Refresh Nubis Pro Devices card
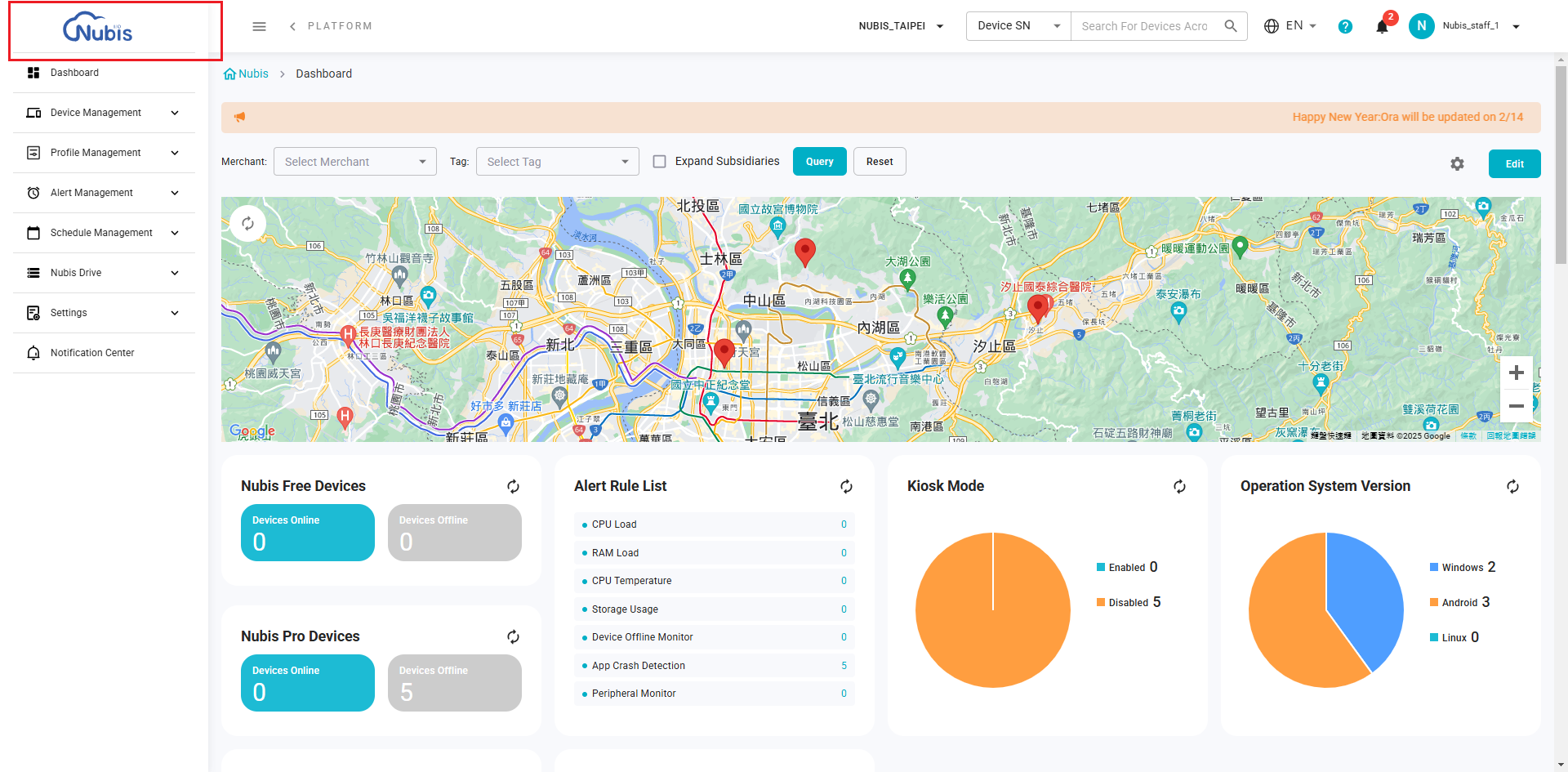Image resolution: width=1568 pixels, height=772 pixels. 513,636
